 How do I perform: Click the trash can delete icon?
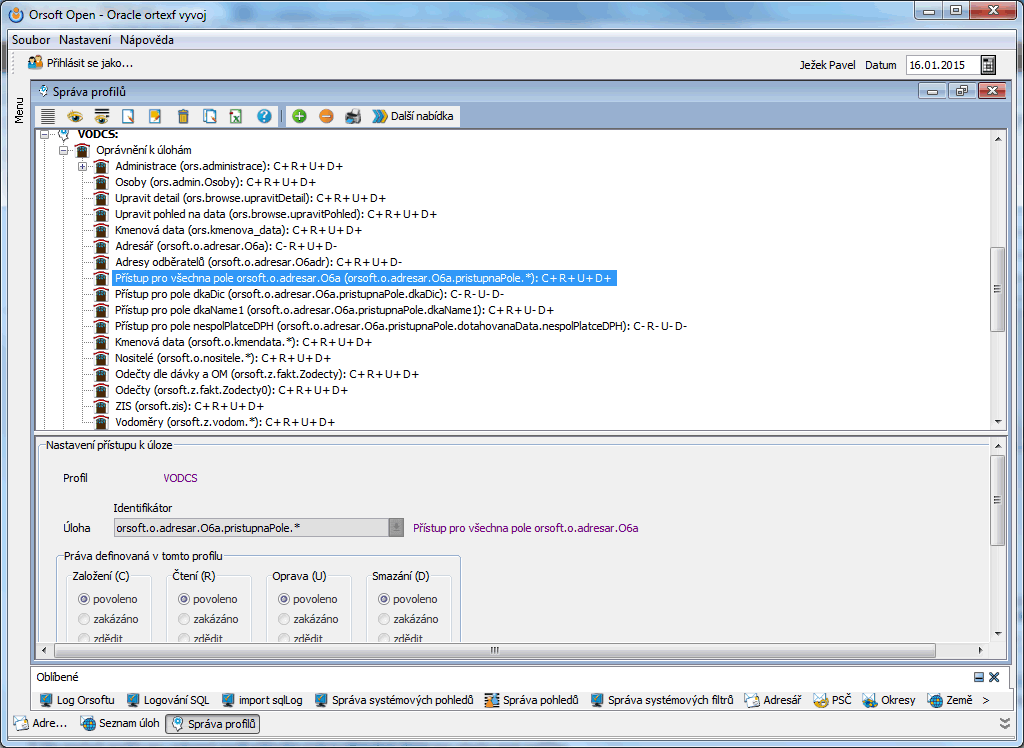(x=183, y=116)
